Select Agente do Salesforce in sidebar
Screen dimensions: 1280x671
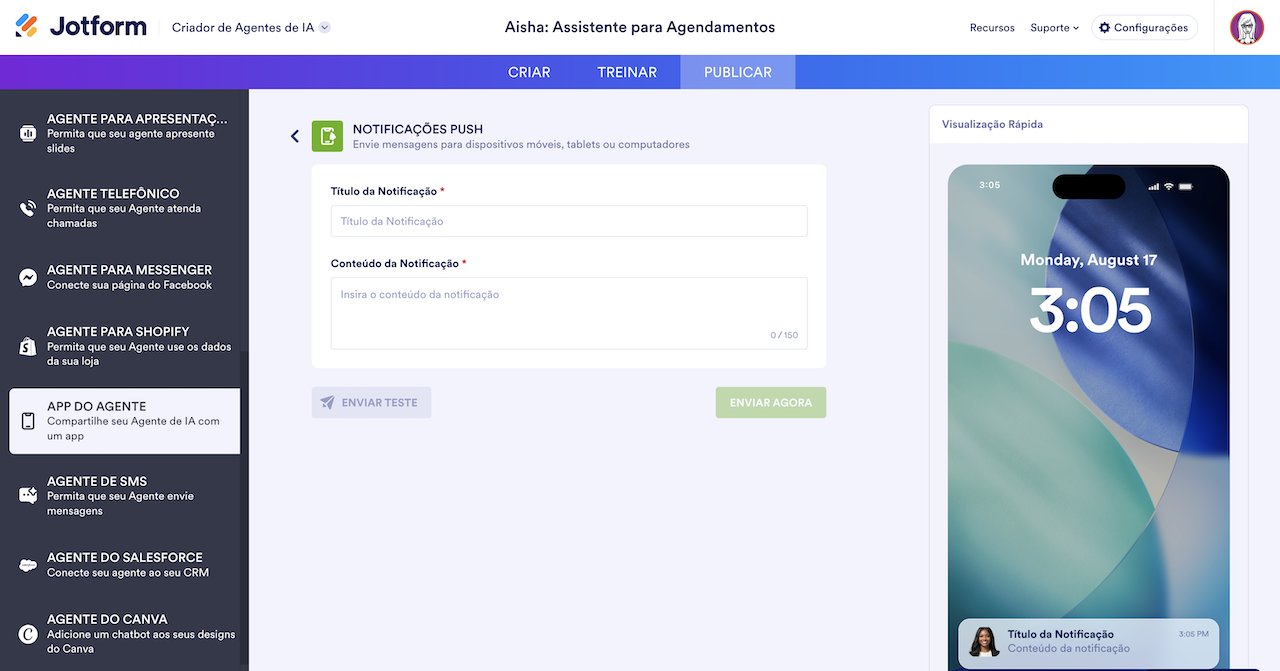pyautogui.click(x=124, y=565)
